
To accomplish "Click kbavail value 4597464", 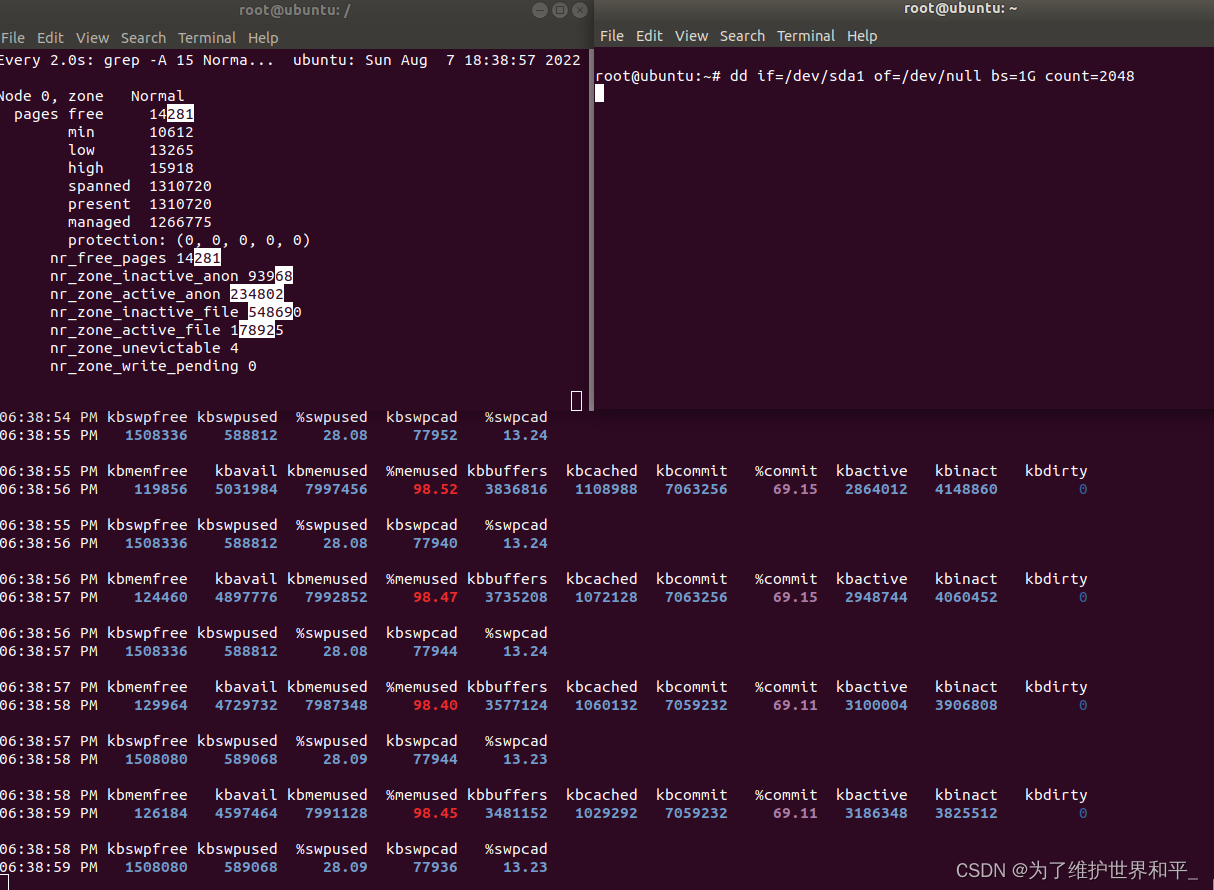I will [246, 813].
